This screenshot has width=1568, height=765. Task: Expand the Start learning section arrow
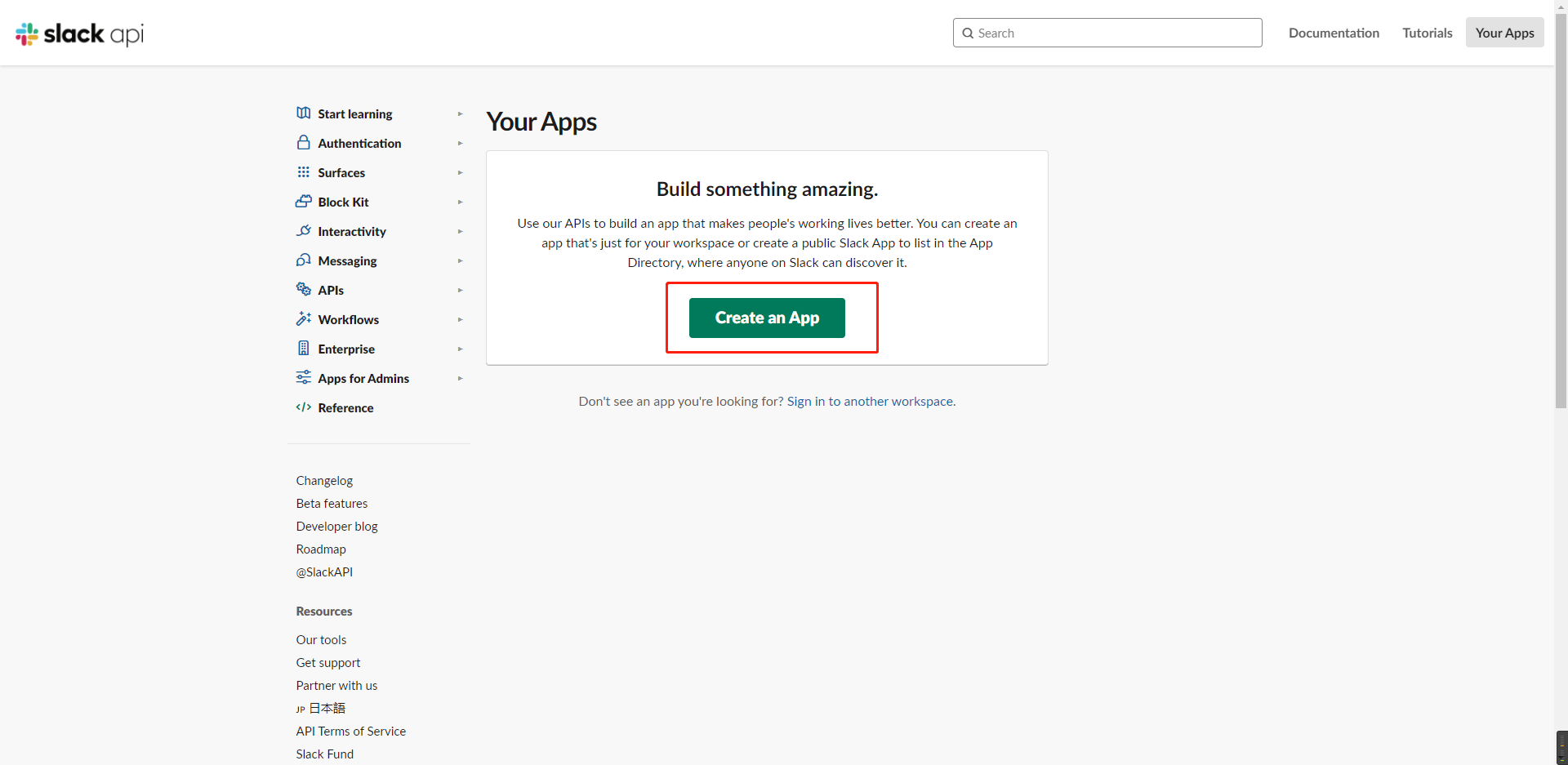(461, 114)
